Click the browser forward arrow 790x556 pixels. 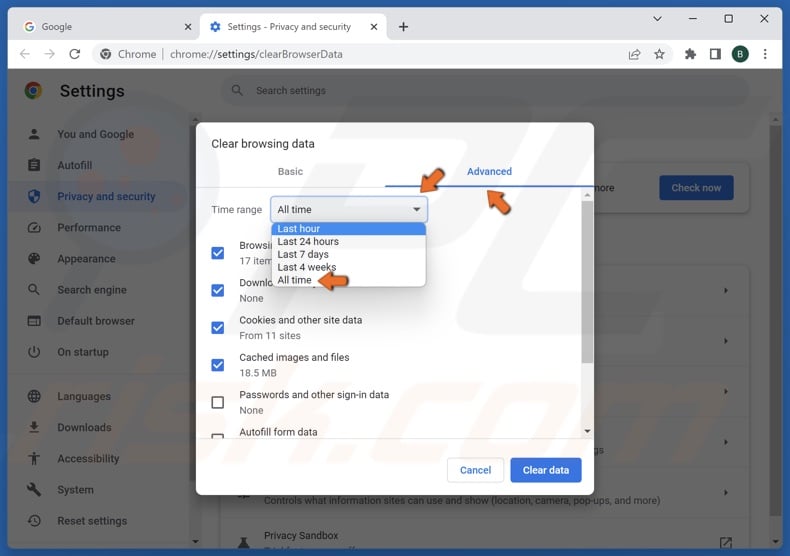(x=49, y=54)
